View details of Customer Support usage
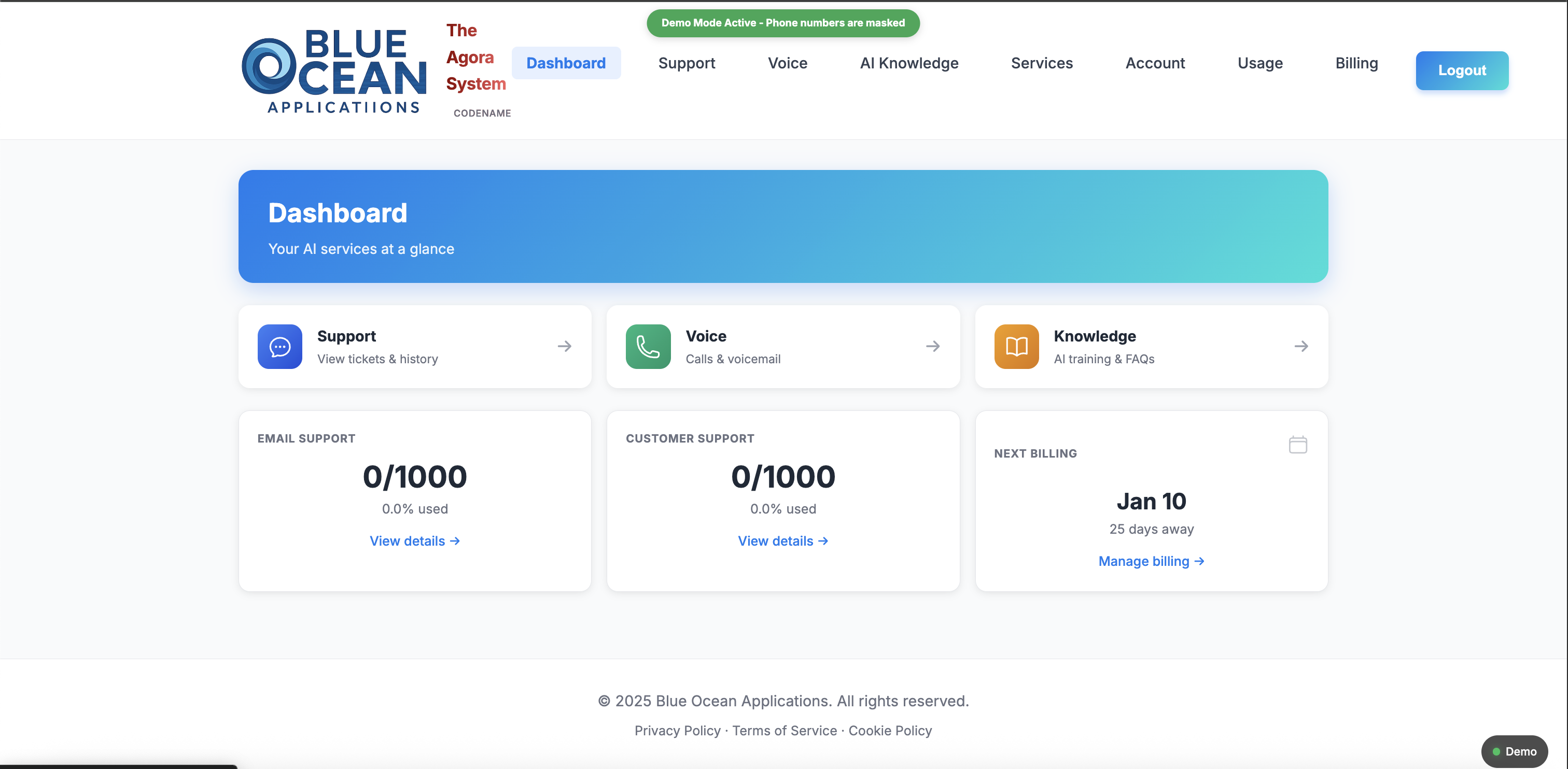Image resolution: width=1568 pixels, height=769 pixels. [x=783, y=540]
